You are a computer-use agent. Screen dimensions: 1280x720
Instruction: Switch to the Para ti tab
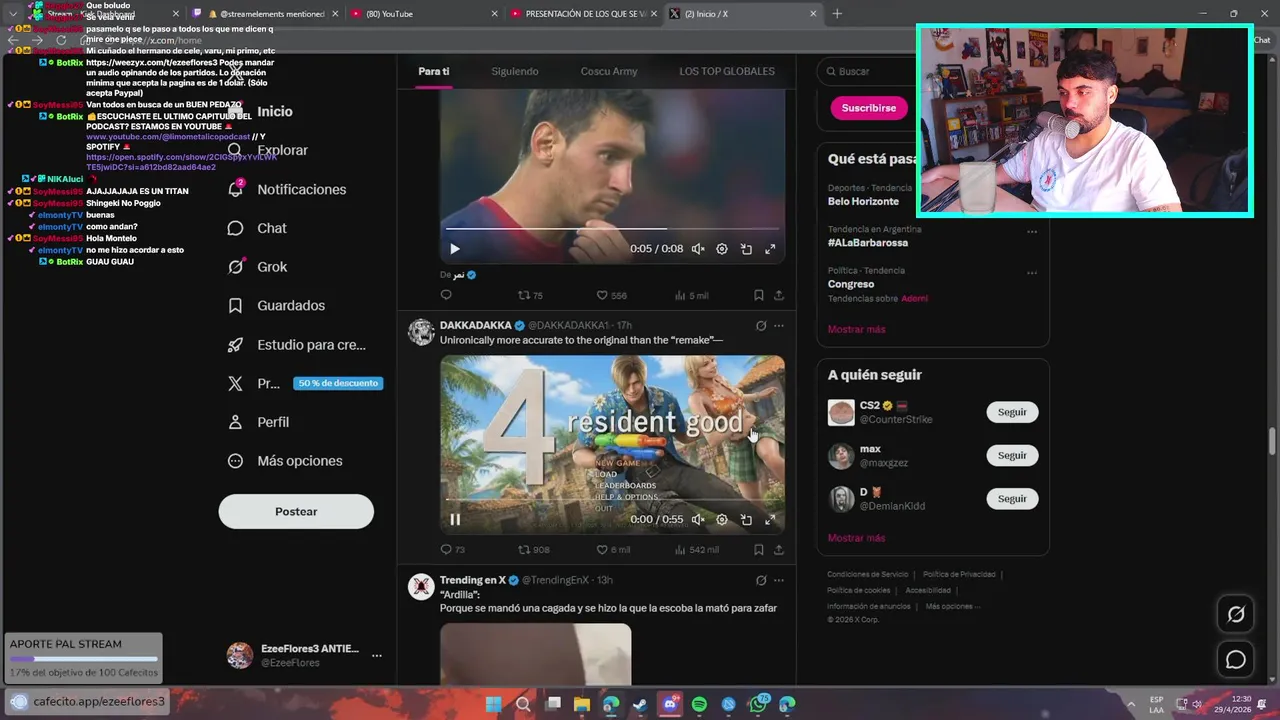point(434,71)
